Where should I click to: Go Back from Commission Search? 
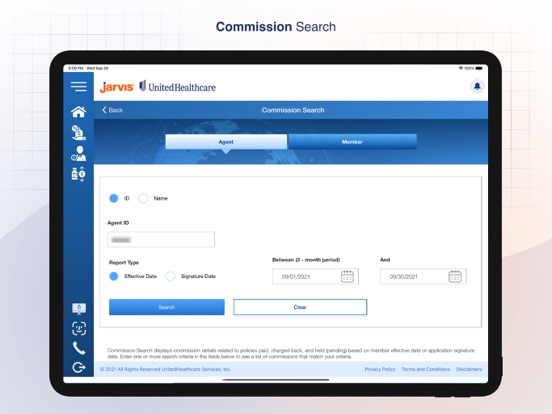(112, 110)
